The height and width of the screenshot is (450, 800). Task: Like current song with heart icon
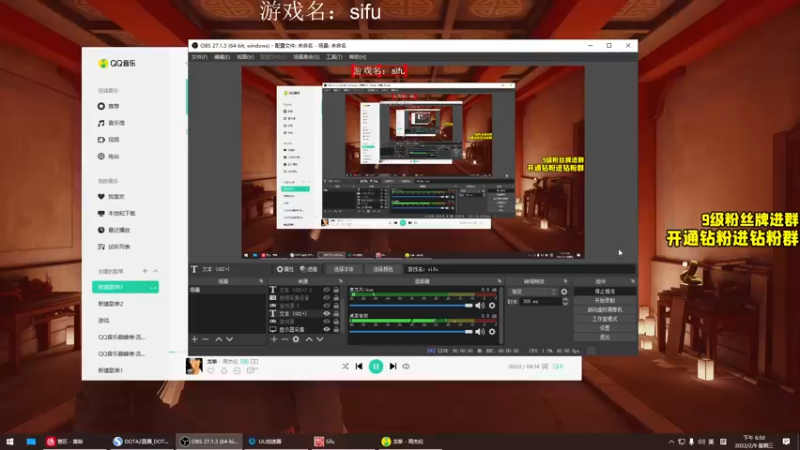pyautogui.click(x=211, y=371)
